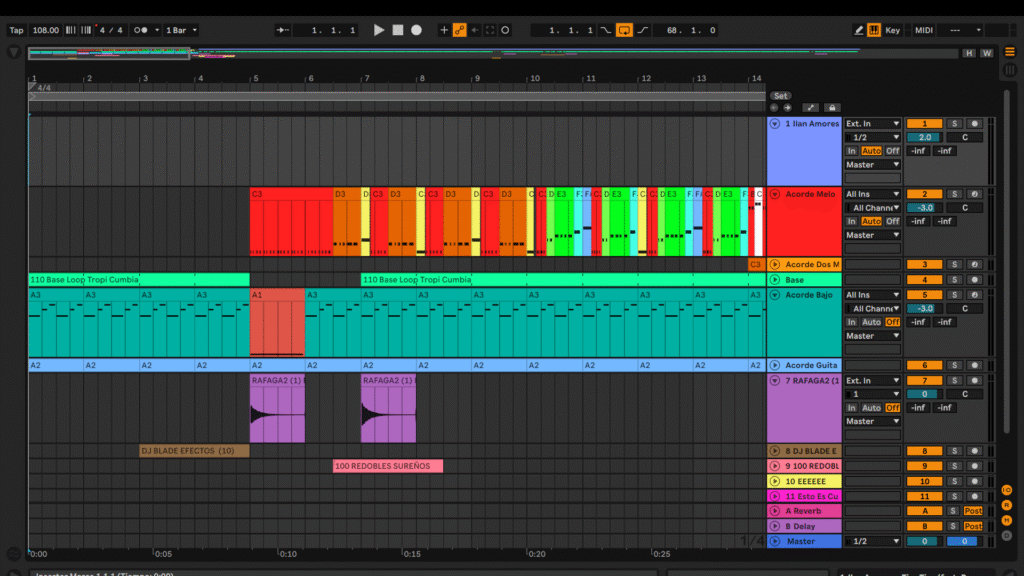Solo the Acorde Melo track

click(954, 194)
